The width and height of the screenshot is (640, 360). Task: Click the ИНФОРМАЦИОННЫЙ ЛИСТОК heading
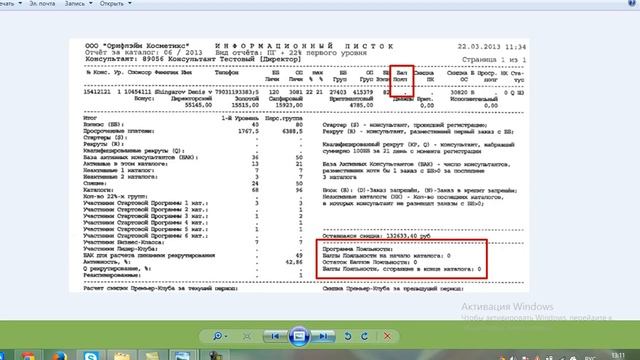click(x=304, y=46)
